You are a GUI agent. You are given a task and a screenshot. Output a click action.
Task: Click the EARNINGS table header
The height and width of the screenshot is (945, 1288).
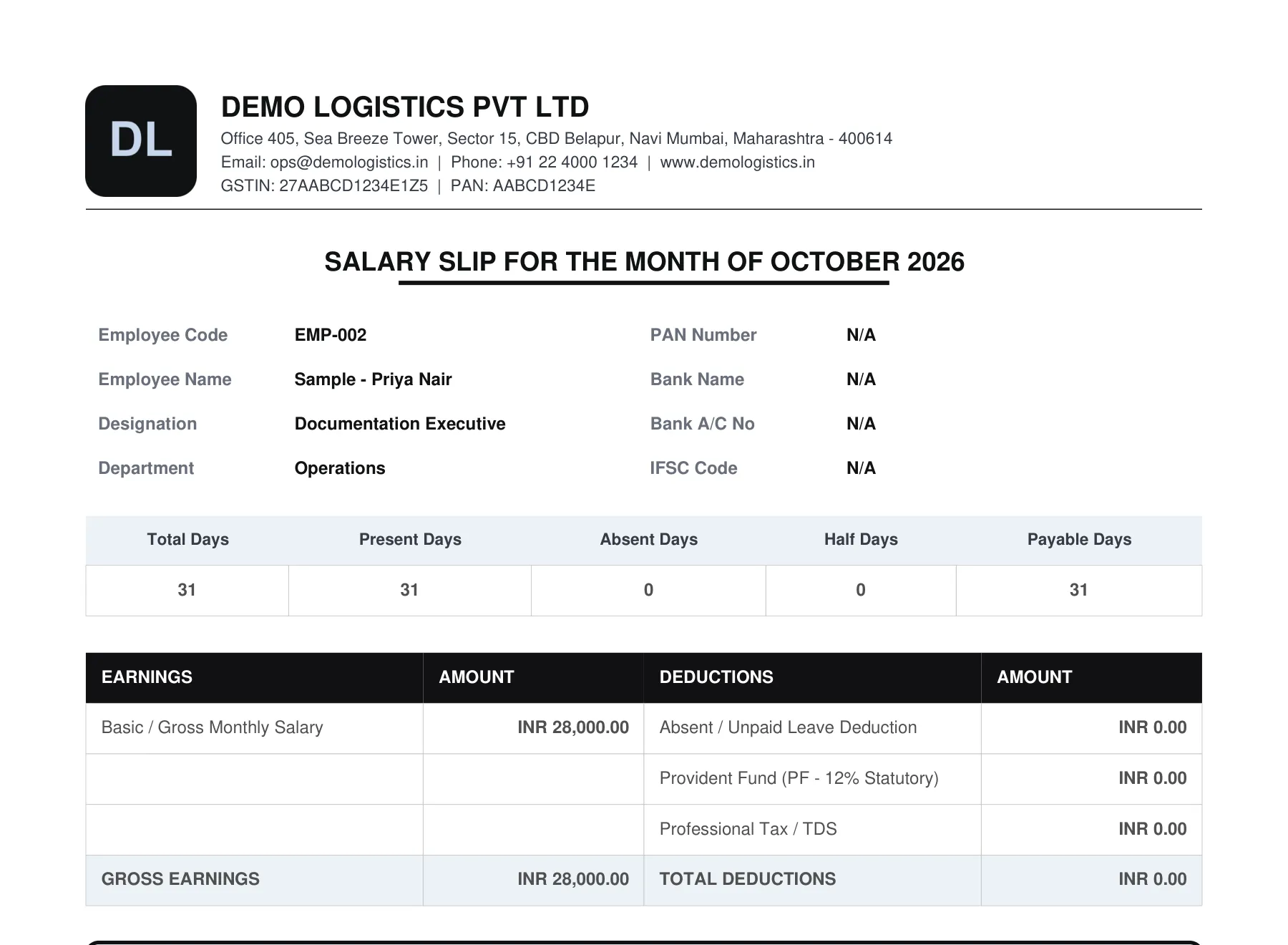click(x=147, y=677)
